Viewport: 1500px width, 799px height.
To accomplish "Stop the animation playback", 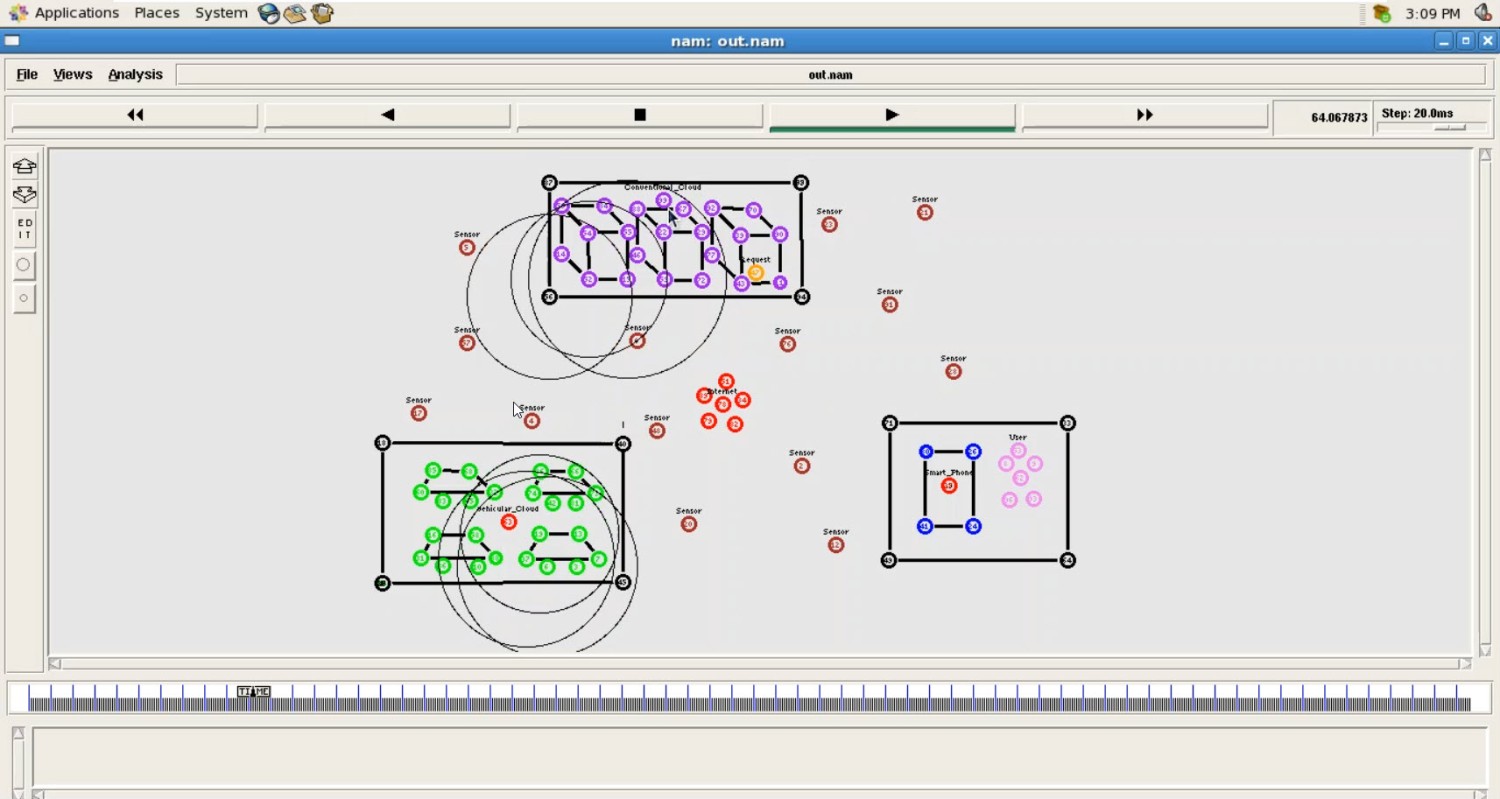I will (x=639, y=114).
